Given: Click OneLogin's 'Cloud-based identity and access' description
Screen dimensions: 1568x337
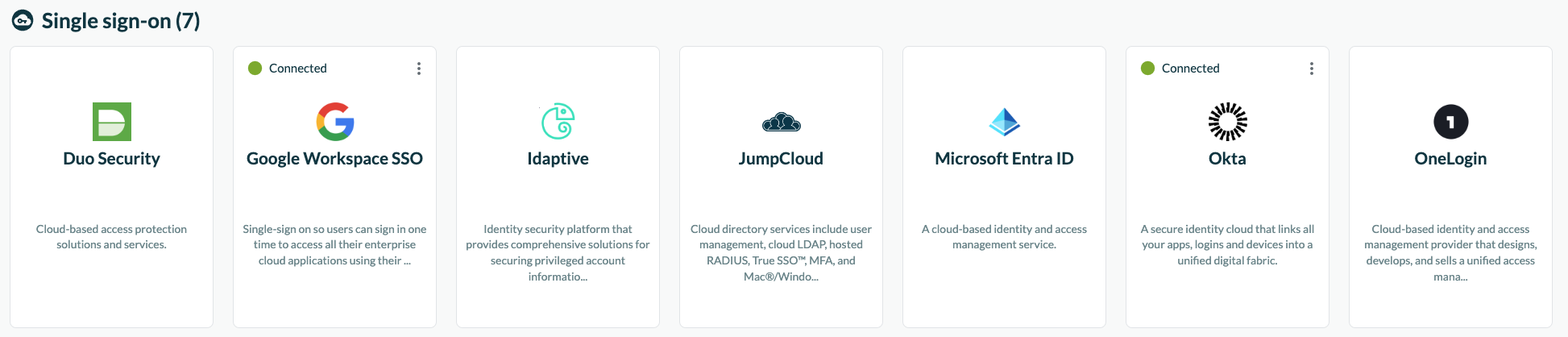Looking at the screenshot, I should pyautogui.click(x=1451, y=252).
